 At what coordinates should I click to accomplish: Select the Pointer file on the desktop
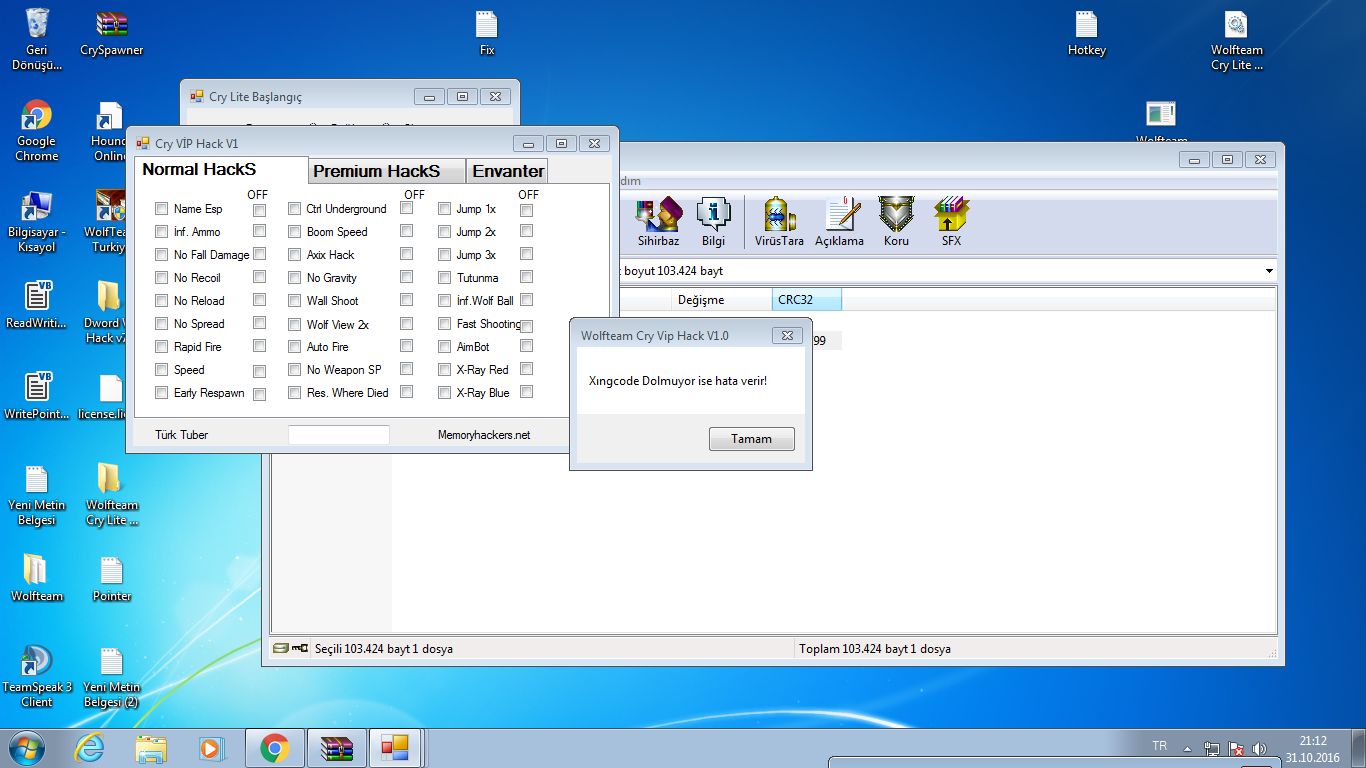pyautogui.click(x=111, y=579)
